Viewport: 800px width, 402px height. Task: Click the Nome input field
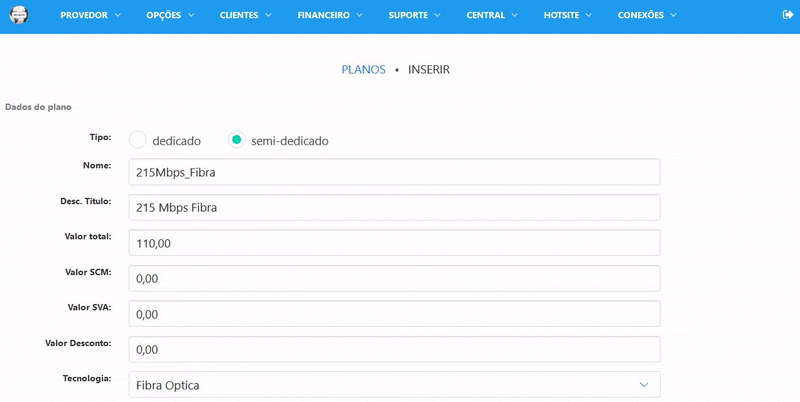pyautogui.click(x=394, y=172)
